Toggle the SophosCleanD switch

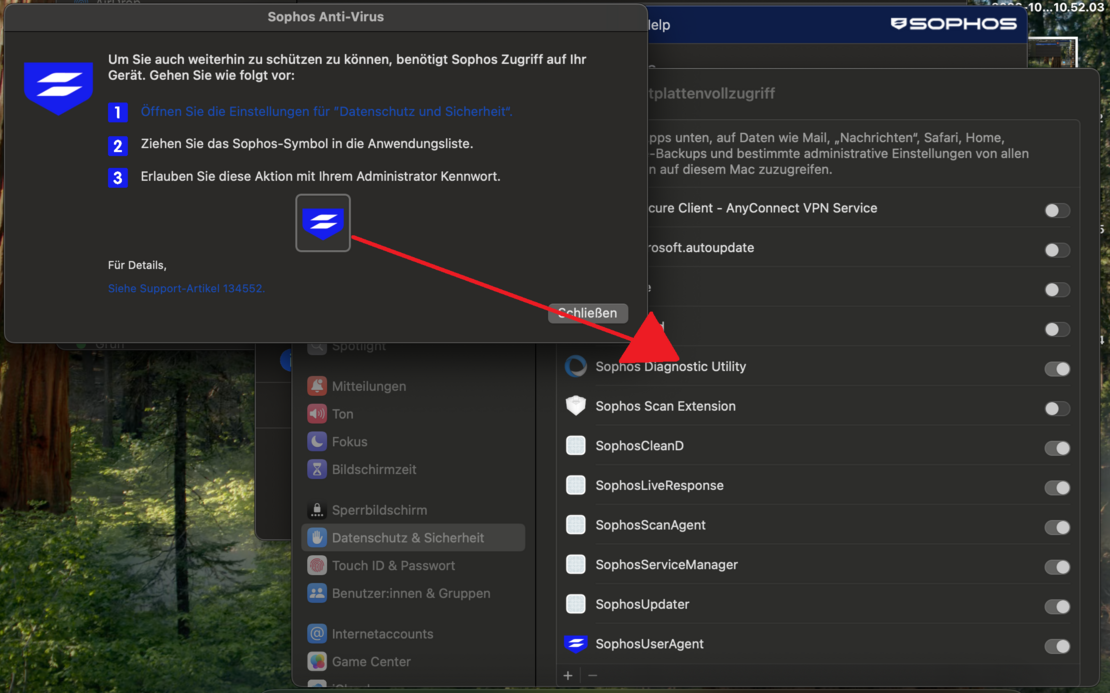point(1057,448)
